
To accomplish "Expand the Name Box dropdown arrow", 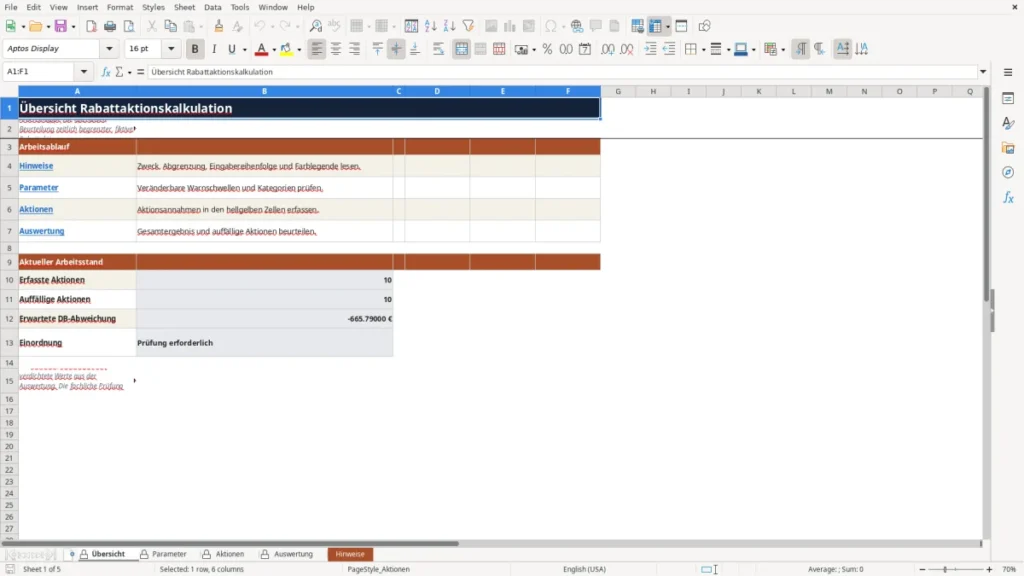I will click(x=84, y=72).
